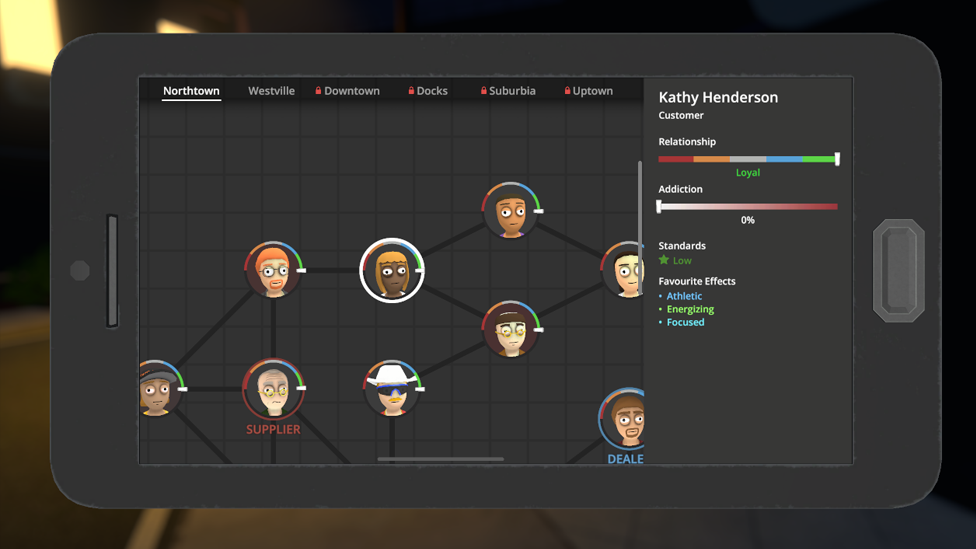Click the '0%' addiction value
Screen dimensions: 976x549
748,220
